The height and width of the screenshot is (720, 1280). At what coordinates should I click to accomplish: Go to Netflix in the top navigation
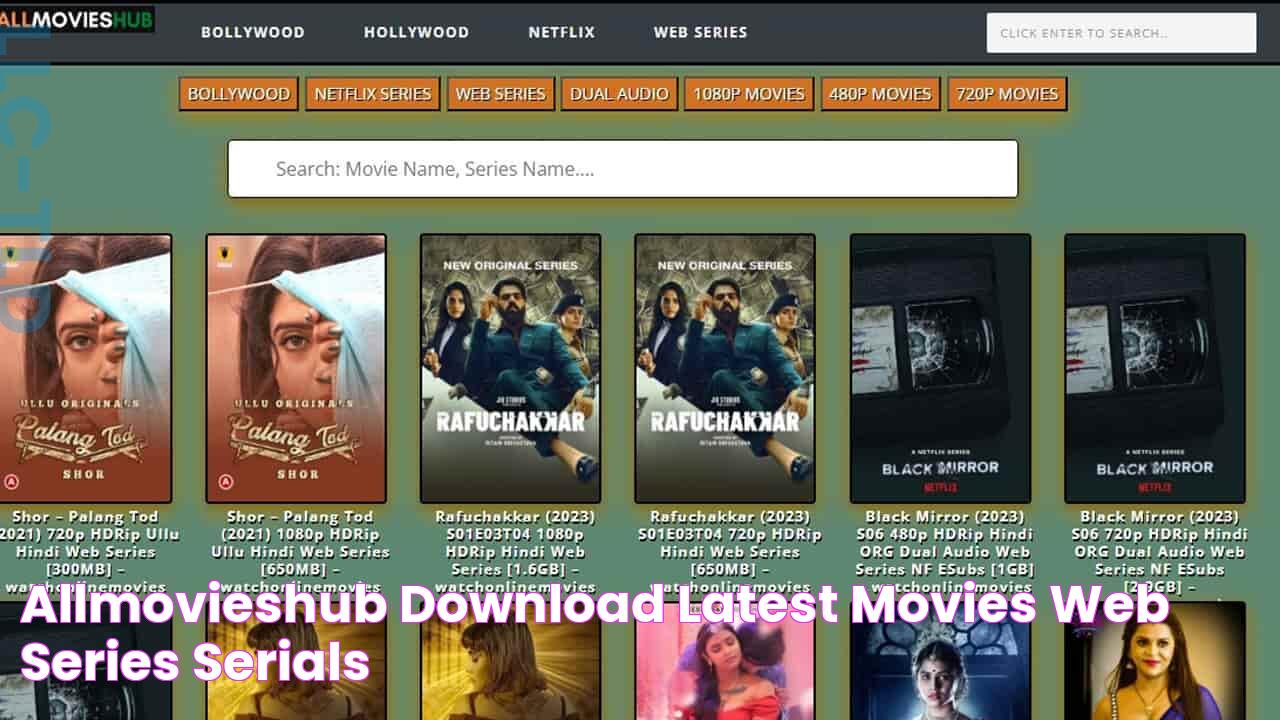[561, 32]
